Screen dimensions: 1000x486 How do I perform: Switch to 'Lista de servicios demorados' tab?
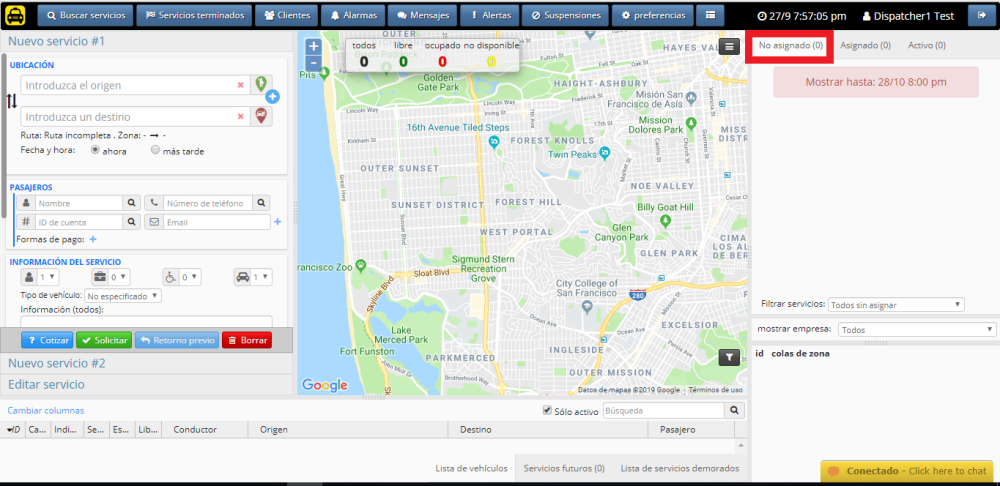click(680, 468)
